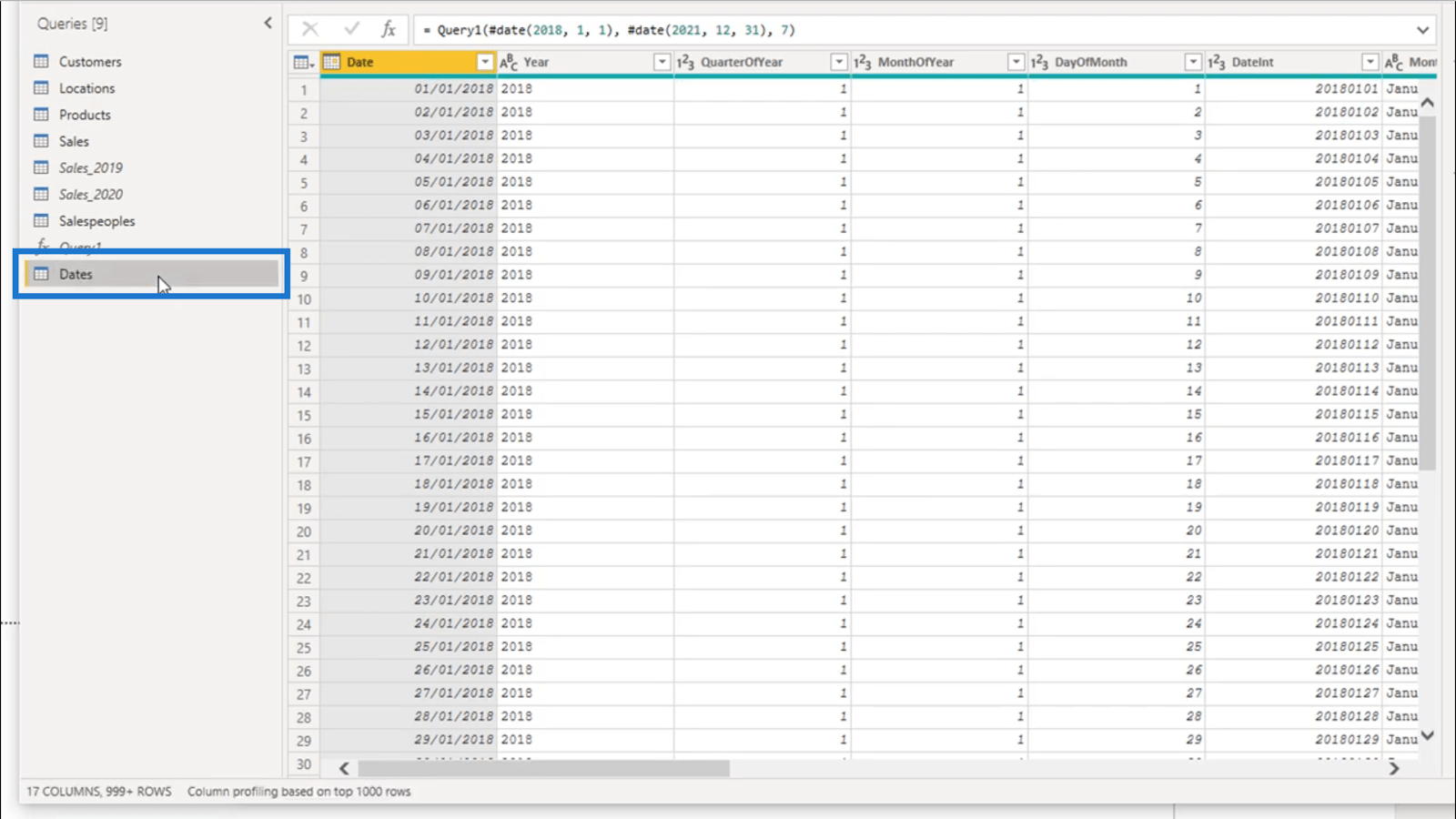The height and width of the screenshot is (819, 1456).
Task: Click the Date column type icon
Action: coord(332,62)
